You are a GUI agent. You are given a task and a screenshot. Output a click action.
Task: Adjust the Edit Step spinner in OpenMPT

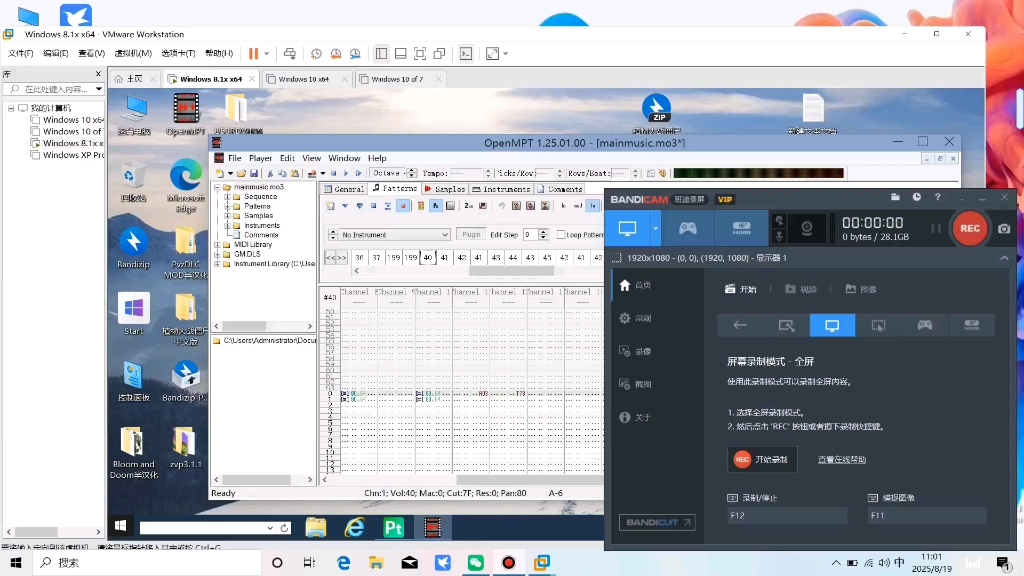point(543,234)
